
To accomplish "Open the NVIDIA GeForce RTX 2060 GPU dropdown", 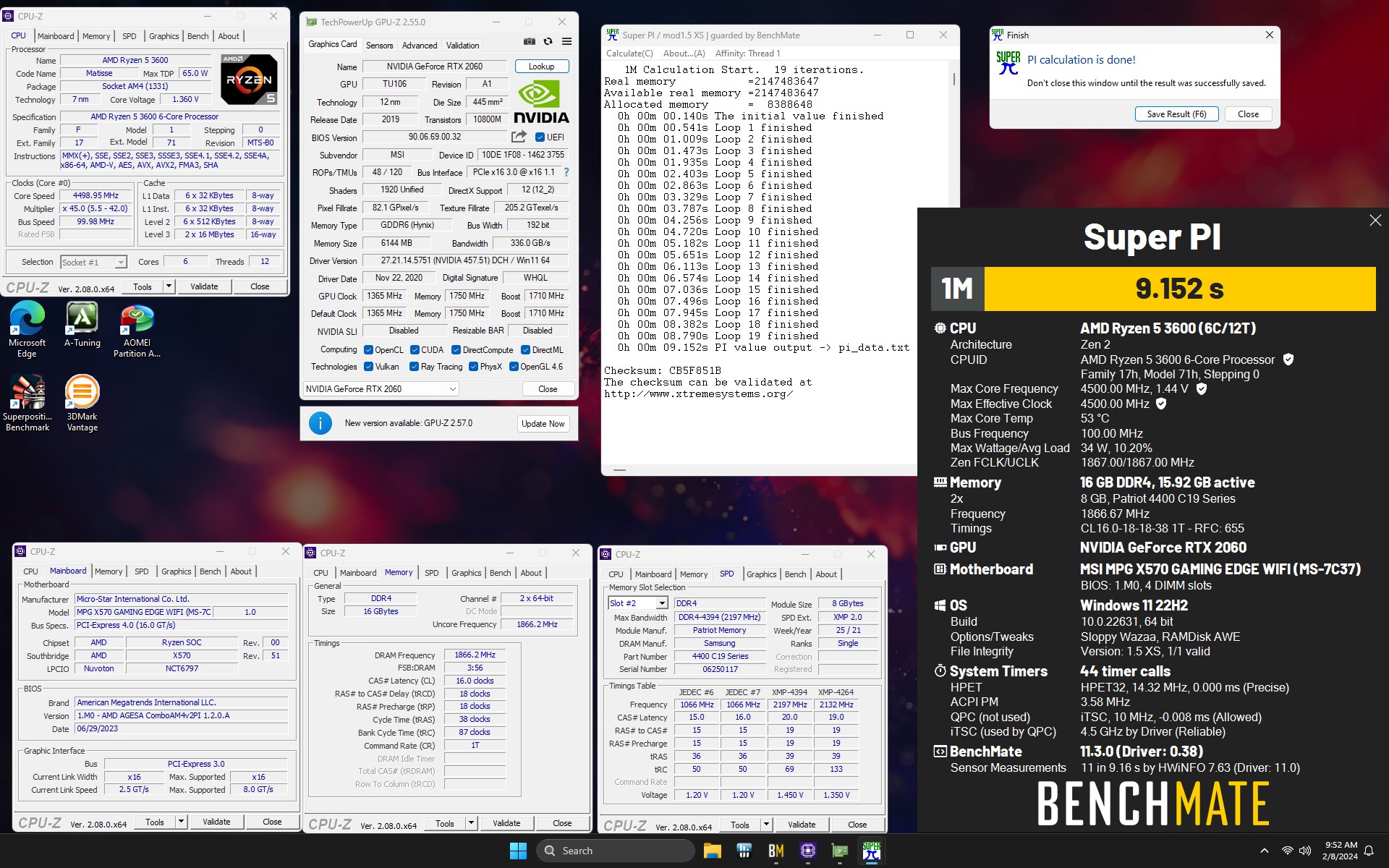I will (x=381, y=389).
